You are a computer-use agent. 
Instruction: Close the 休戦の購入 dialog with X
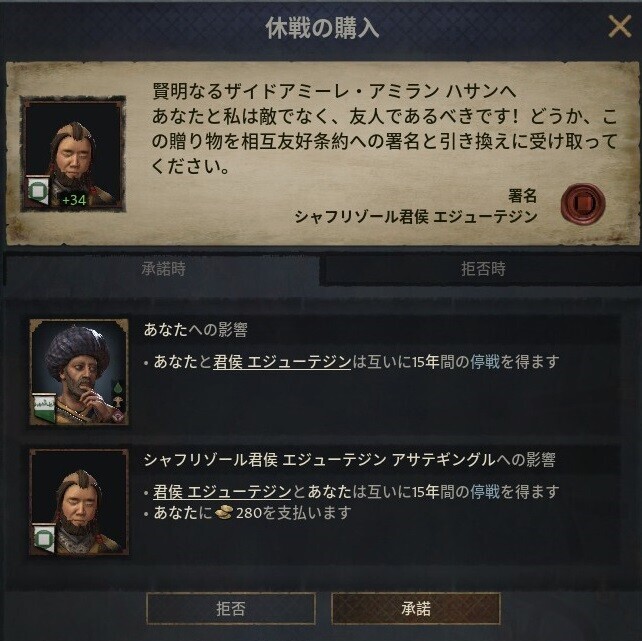tap(619, 27)
